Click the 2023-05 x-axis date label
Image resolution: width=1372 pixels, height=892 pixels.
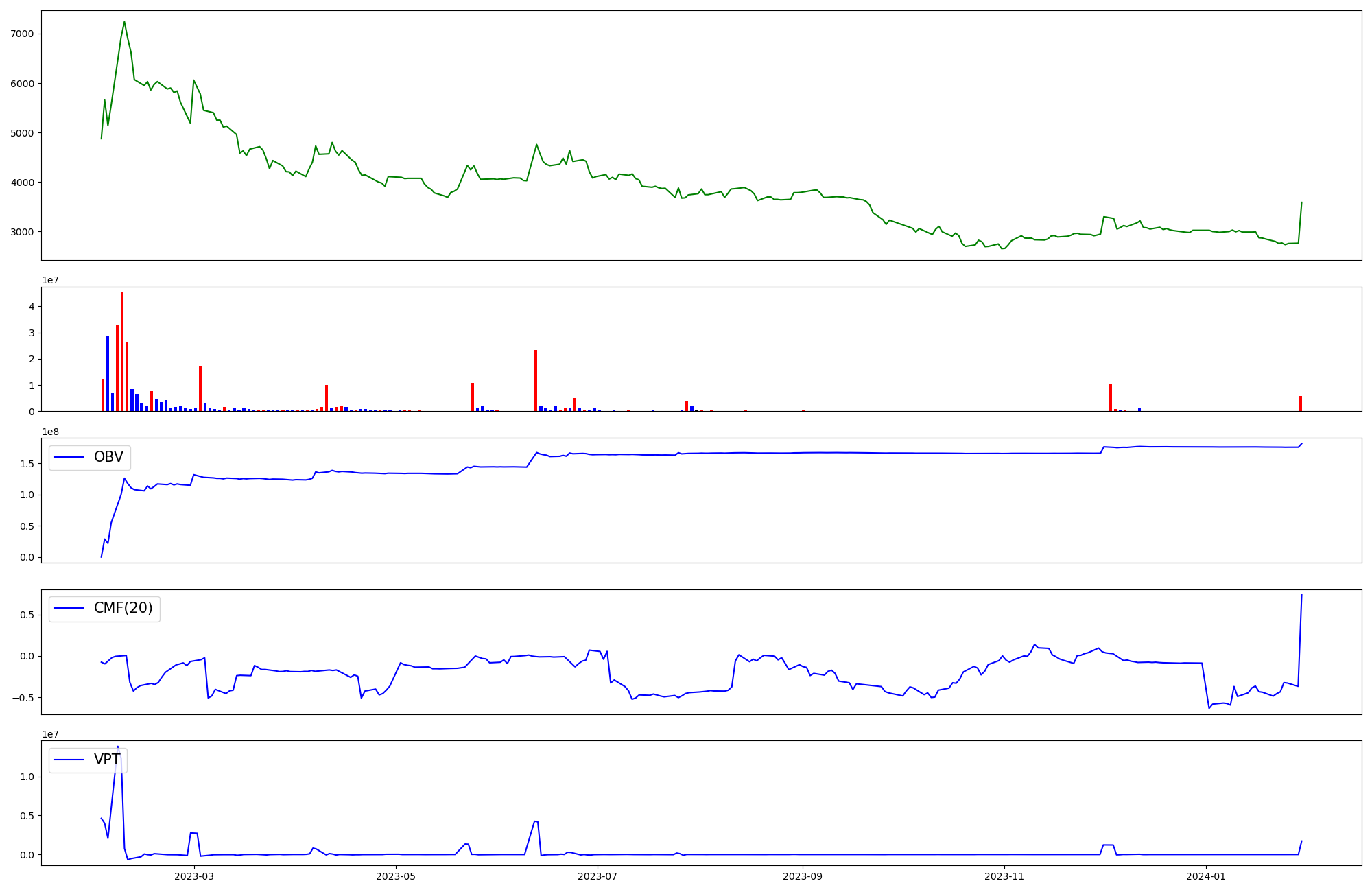[x=396, y=876]
